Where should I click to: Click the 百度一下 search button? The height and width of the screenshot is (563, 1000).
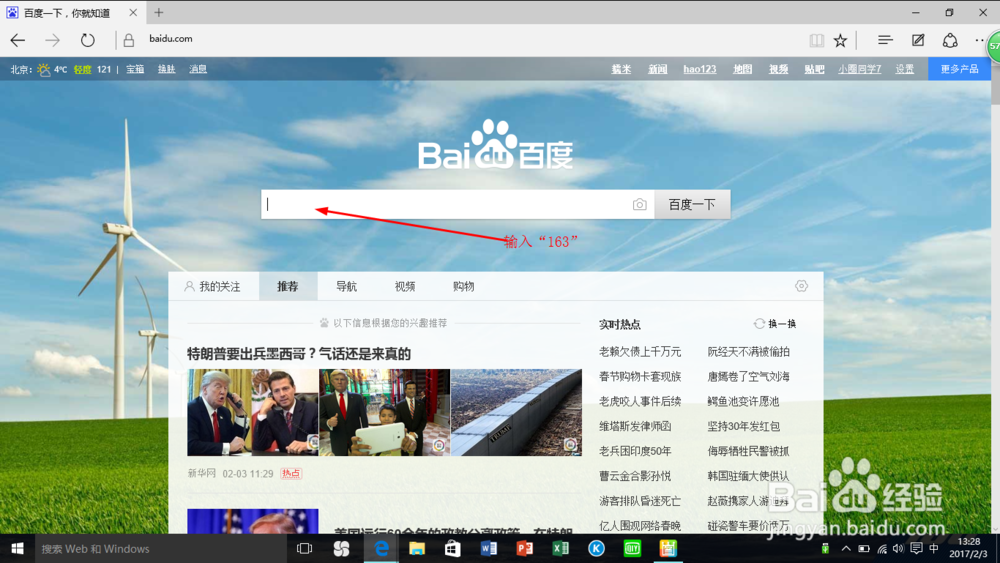(x=692, y=204)
